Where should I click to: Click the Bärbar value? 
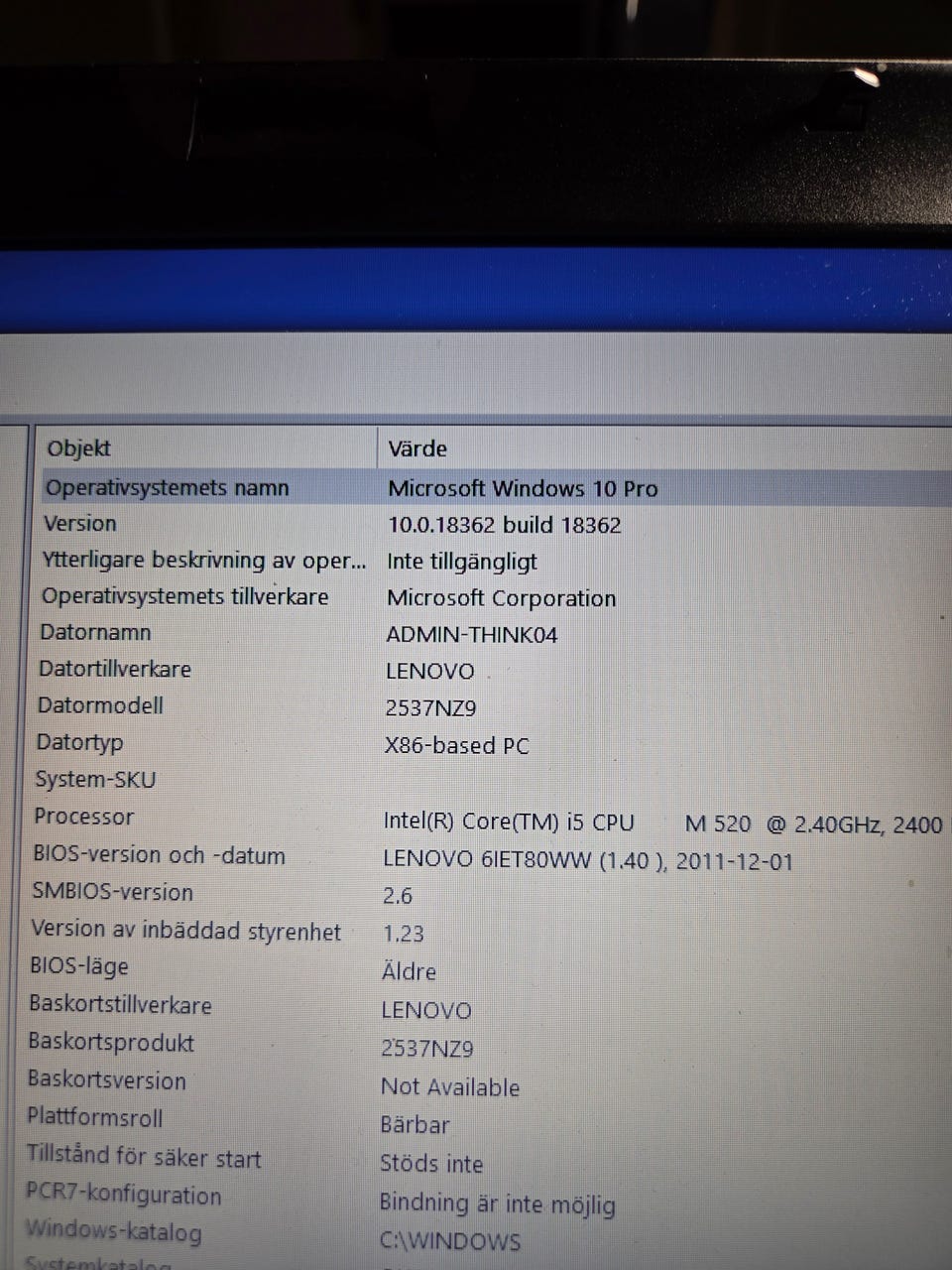[x=415, y=1125]
